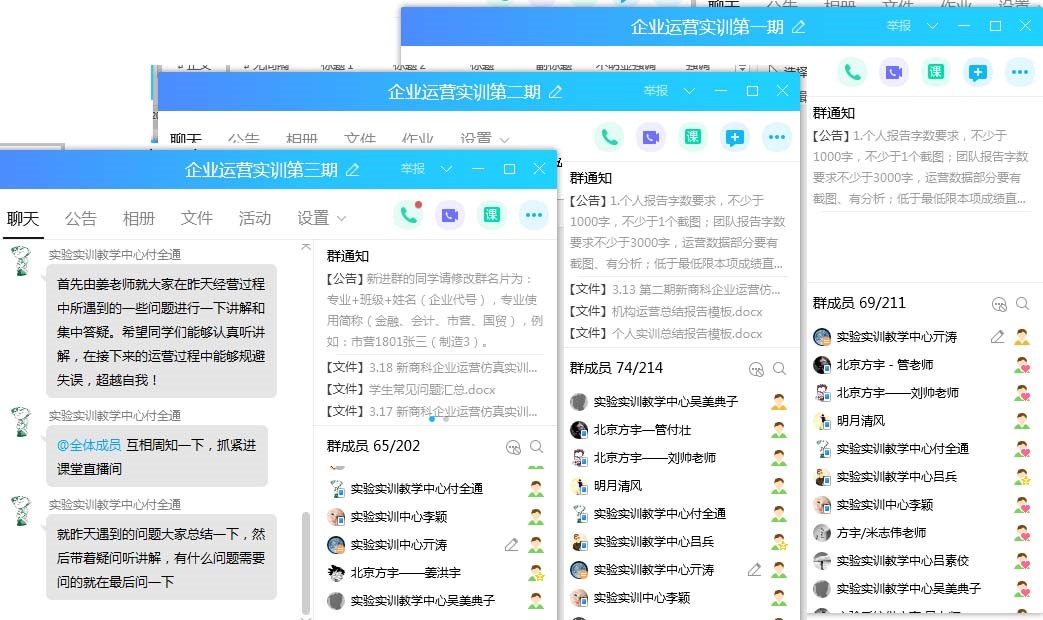Open the 课 classroom icon in 第二期 window

click(x=692, y=137)
